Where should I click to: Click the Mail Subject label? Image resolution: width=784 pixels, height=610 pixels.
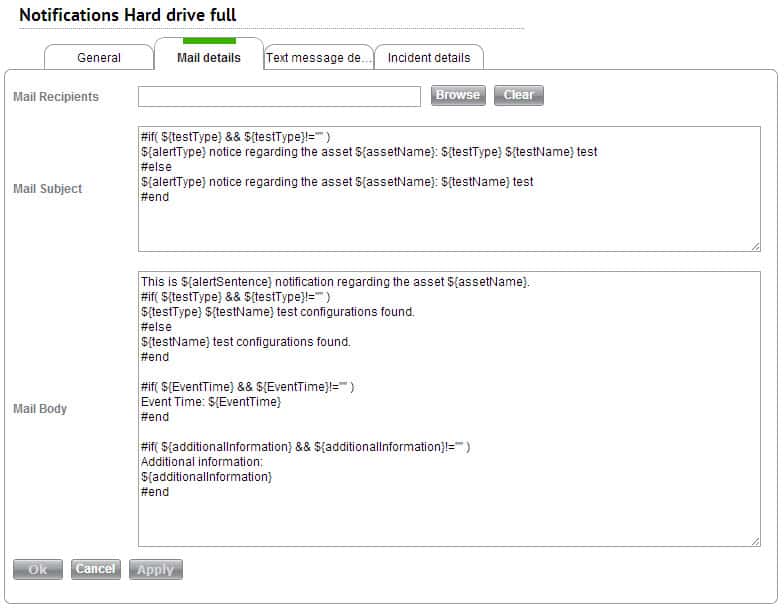pos(48,189)
